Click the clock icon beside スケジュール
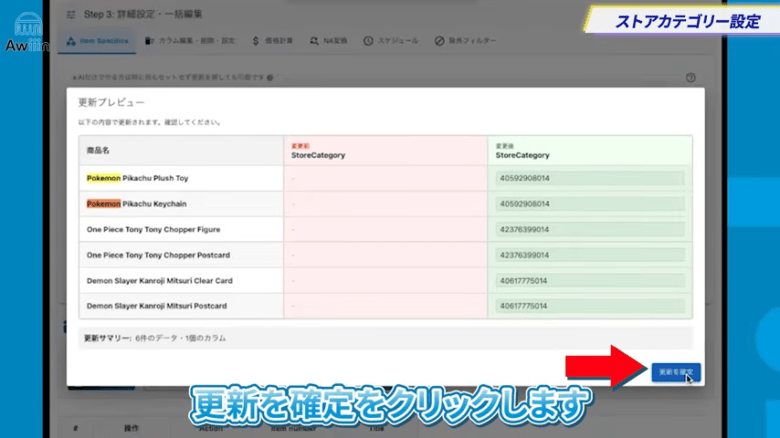 [368, 41]
